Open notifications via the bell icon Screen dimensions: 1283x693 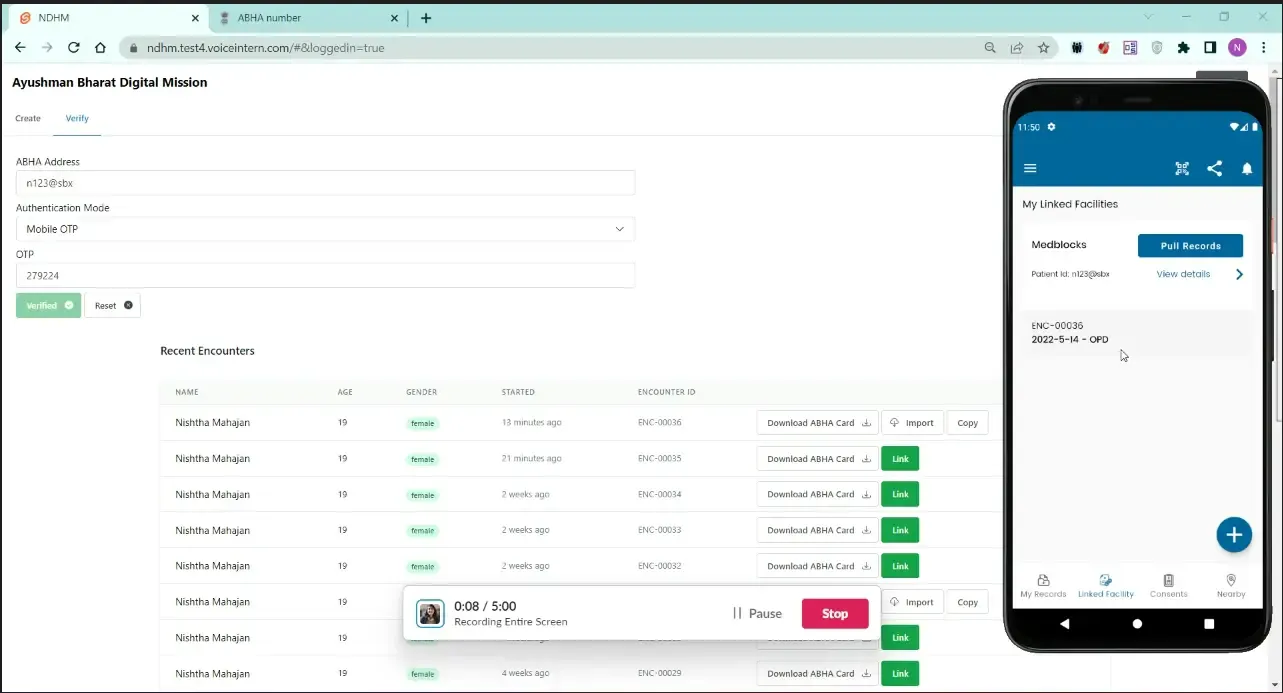pyautogui.click(x=1247, y=168)
